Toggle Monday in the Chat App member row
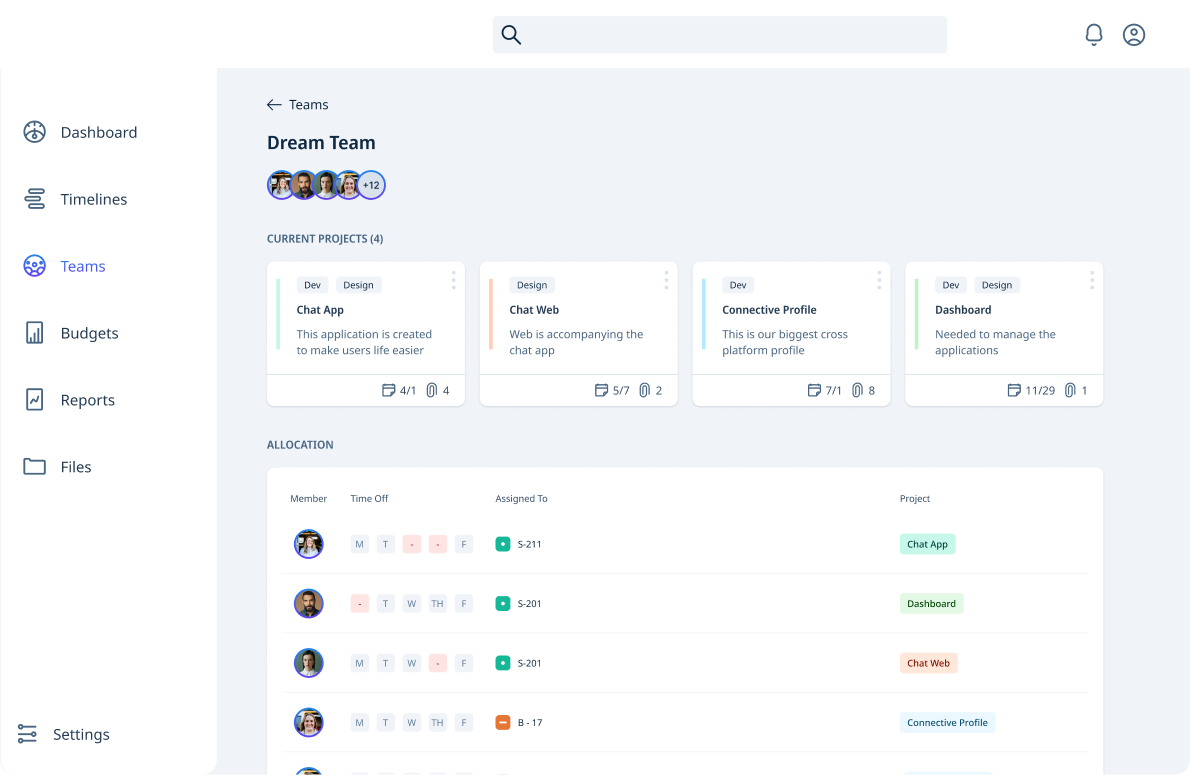This screenshot has height=776, width=1190. click(360, 544)
